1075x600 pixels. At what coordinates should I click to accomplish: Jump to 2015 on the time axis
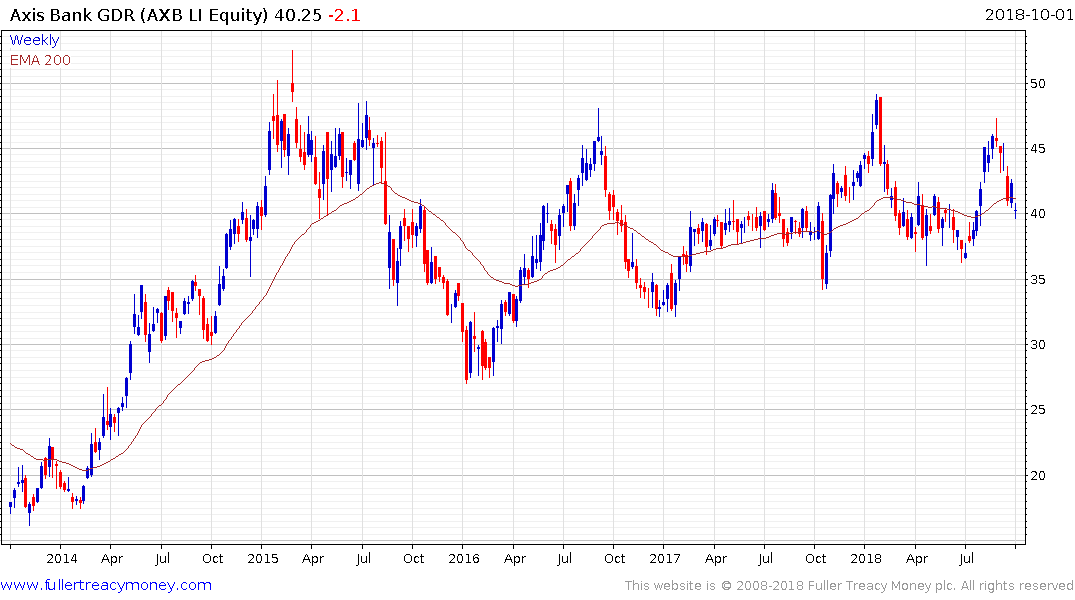[x=262, y=559]
